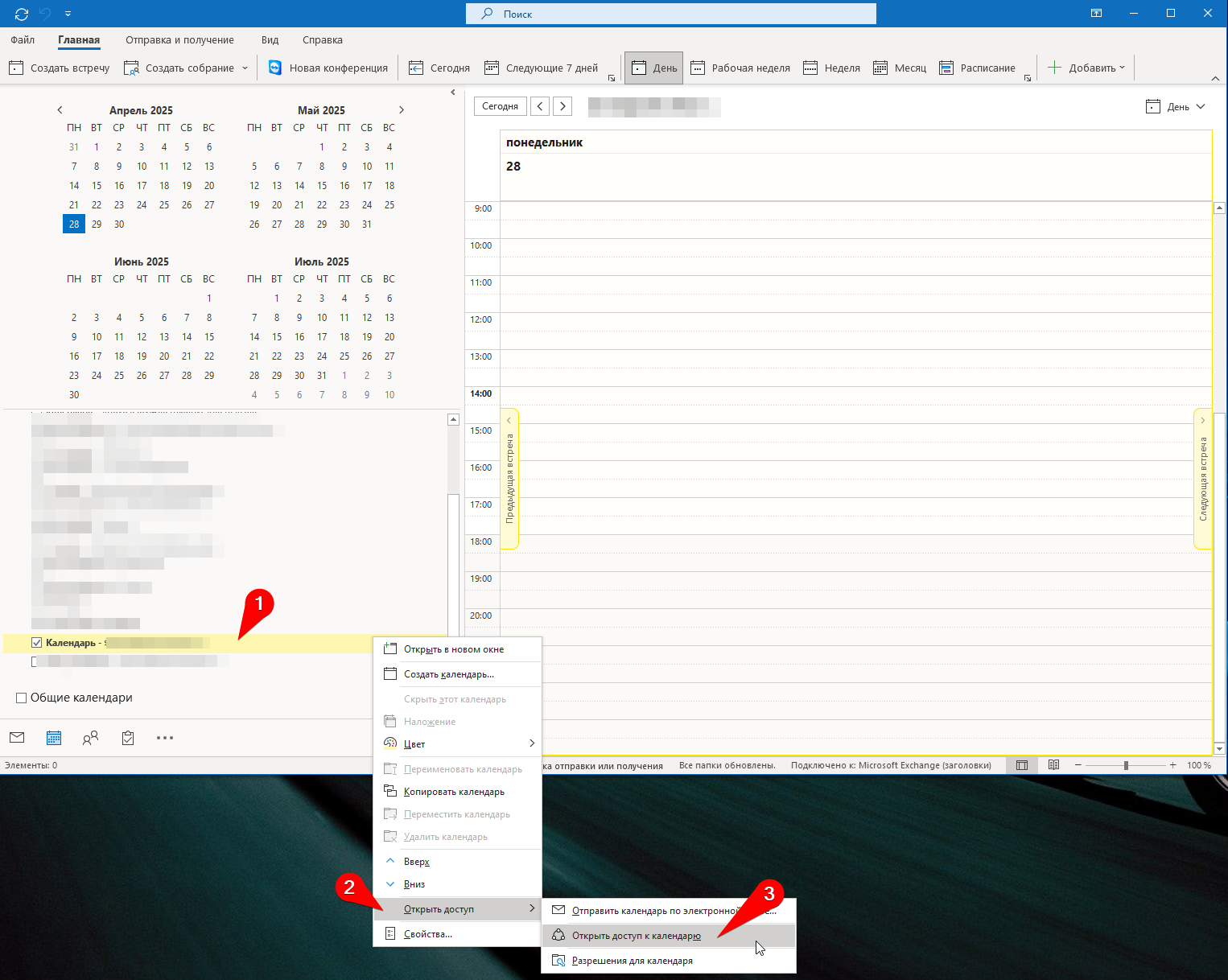Viewport: 1228px width, 980px height.
Task: Show Следующие 7 дней in calendar
Action: pos(542,68)
